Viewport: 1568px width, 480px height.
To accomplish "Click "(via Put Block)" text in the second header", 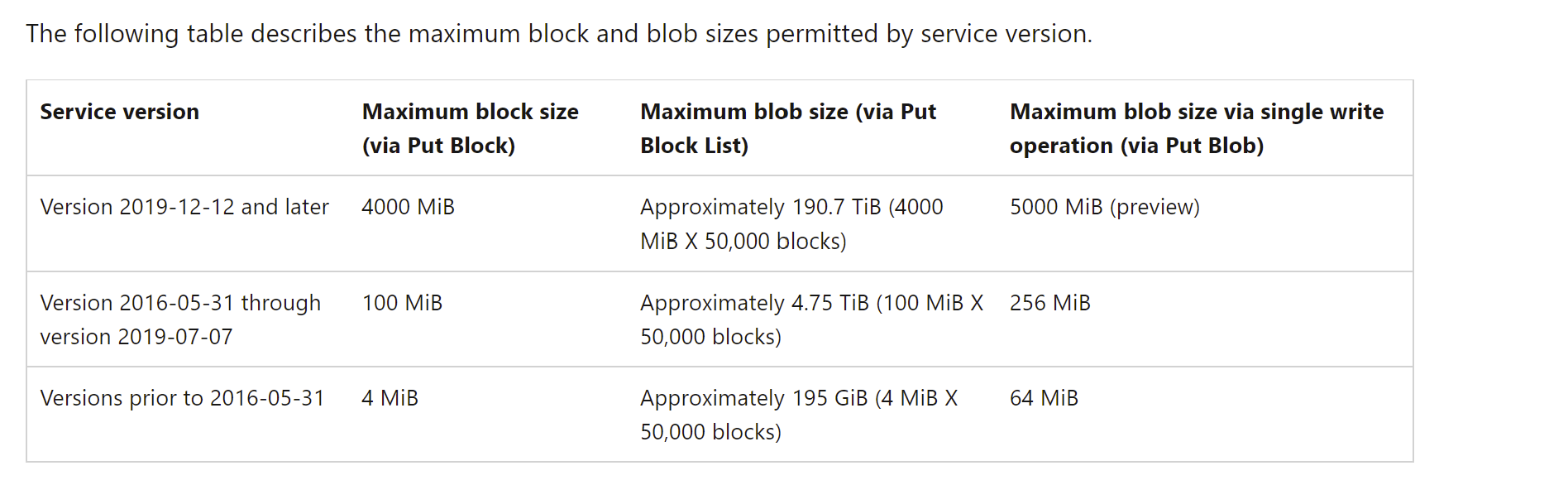I will click(438, 146).
